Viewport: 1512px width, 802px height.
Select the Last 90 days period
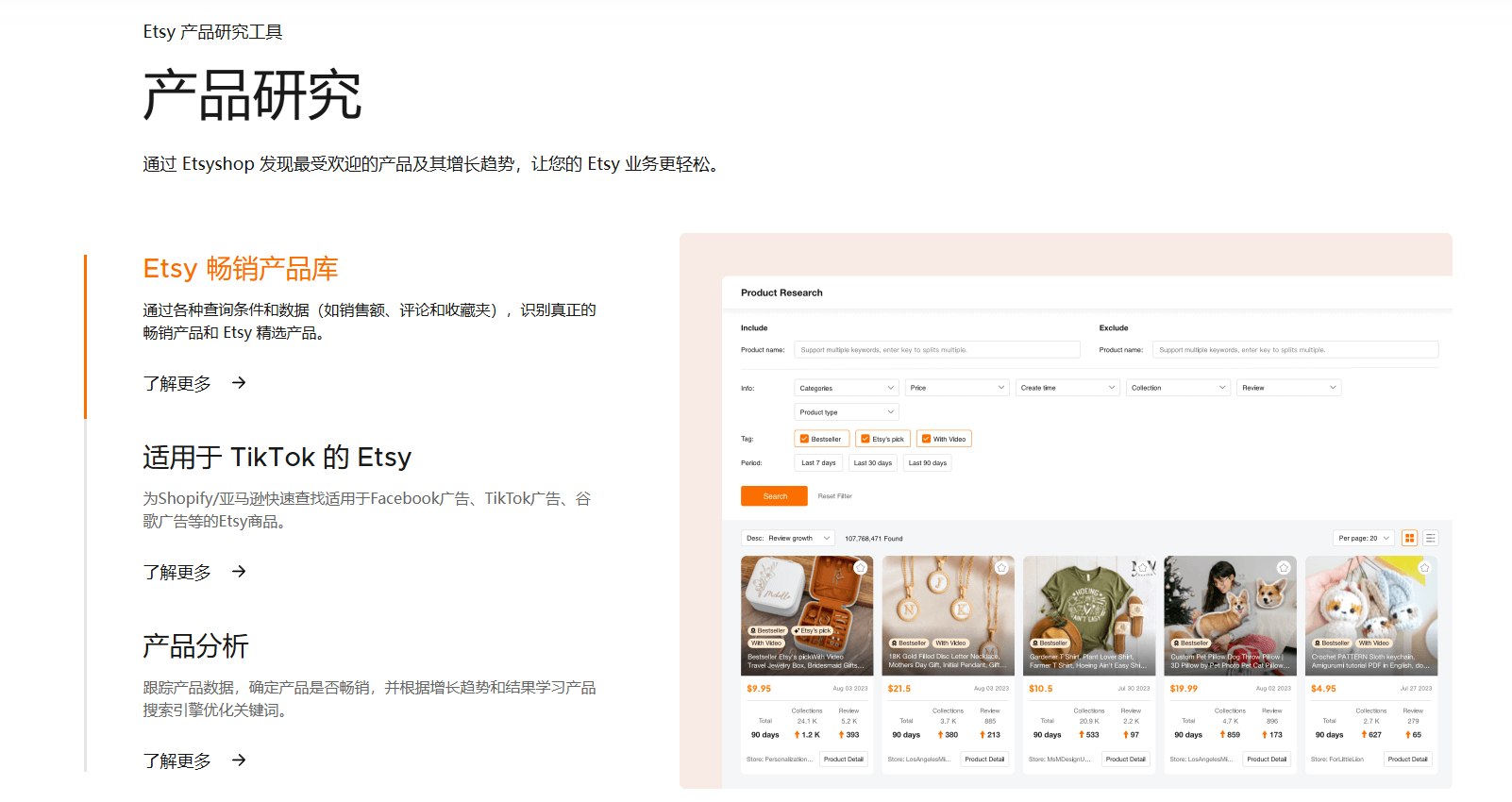tap(928, 463)
